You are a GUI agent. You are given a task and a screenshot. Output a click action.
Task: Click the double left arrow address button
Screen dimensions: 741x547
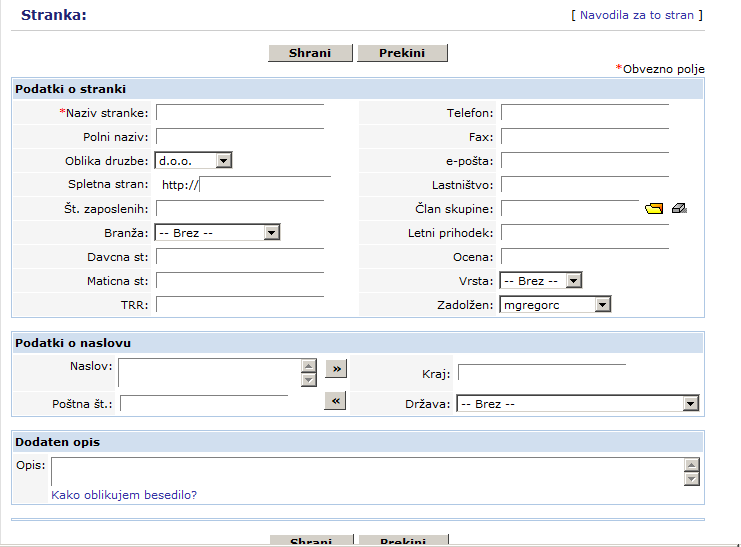[336, 401]
